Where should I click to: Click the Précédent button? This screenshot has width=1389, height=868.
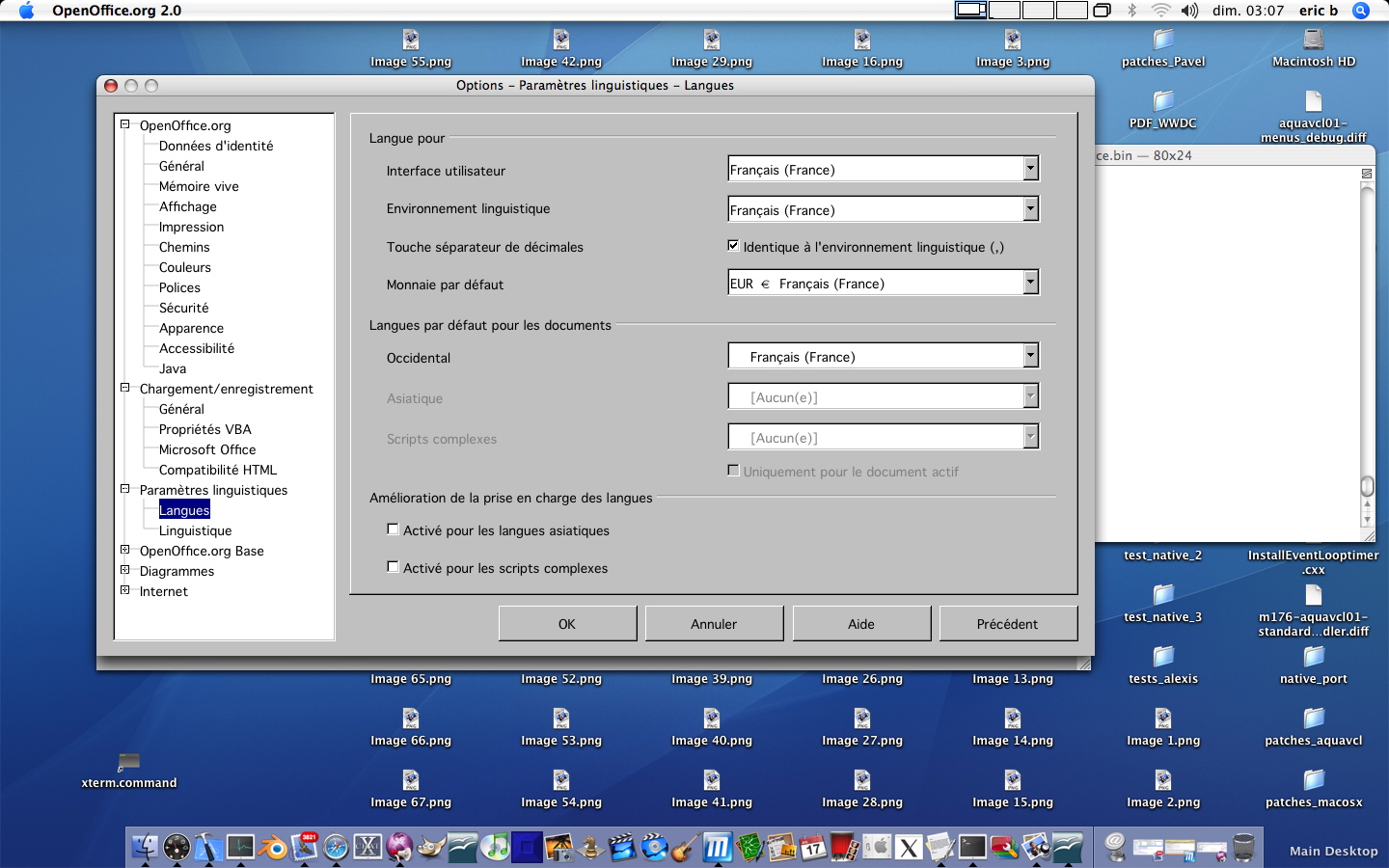pyautogui.click(x=1008, y=624)
